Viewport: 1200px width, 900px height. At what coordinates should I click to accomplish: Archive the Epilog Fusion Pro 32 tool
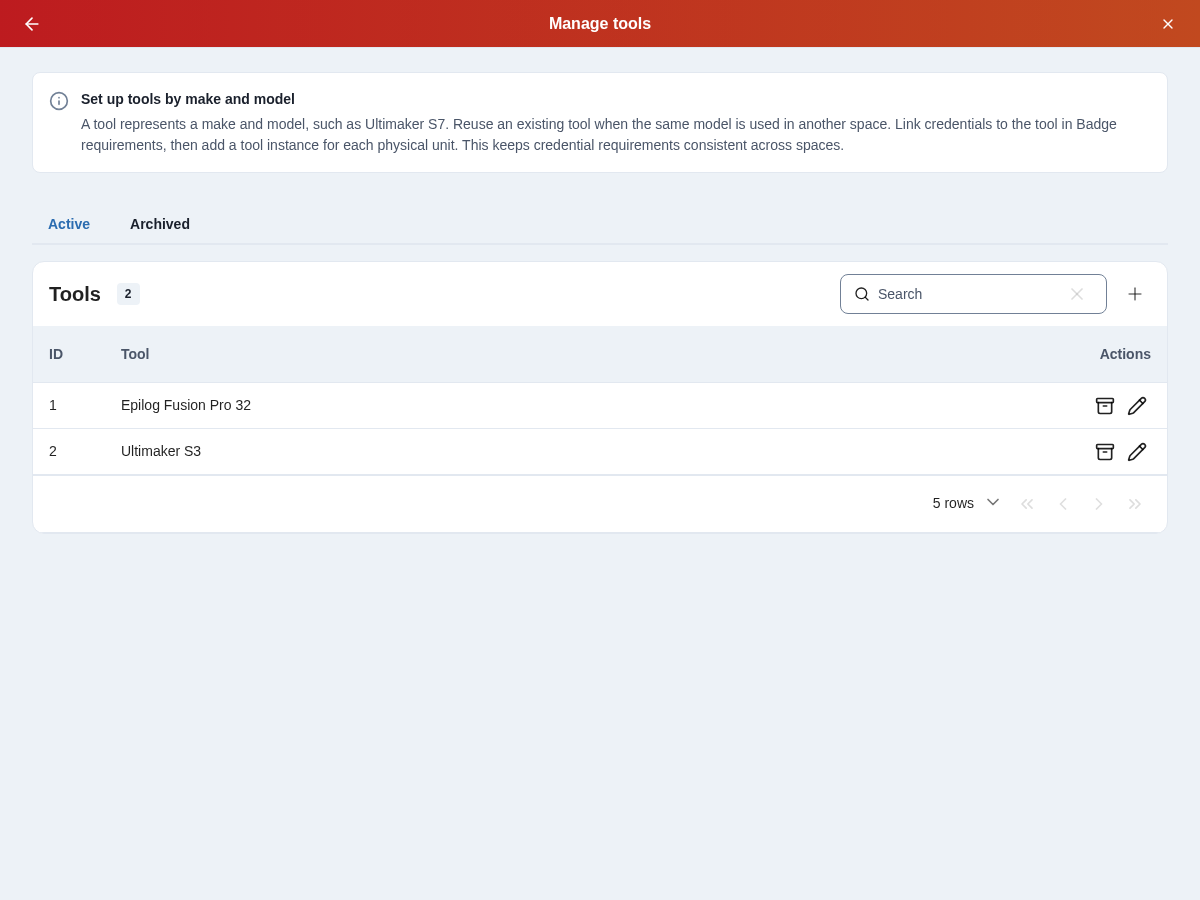1105,406
